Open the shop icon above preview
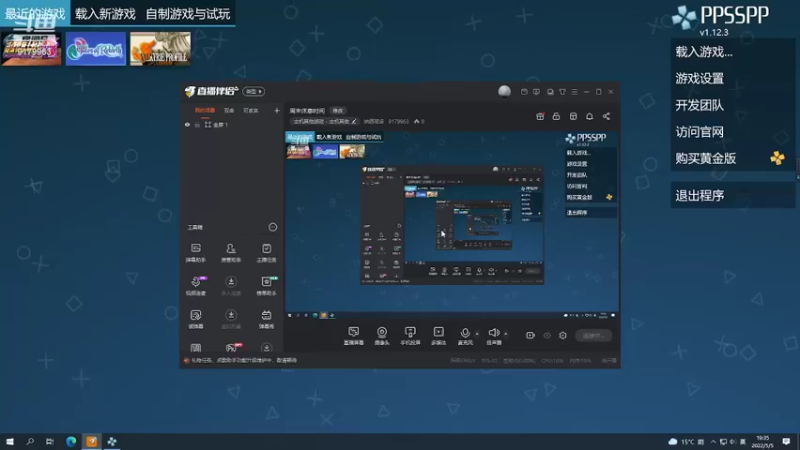 click(x=573, y=116)
